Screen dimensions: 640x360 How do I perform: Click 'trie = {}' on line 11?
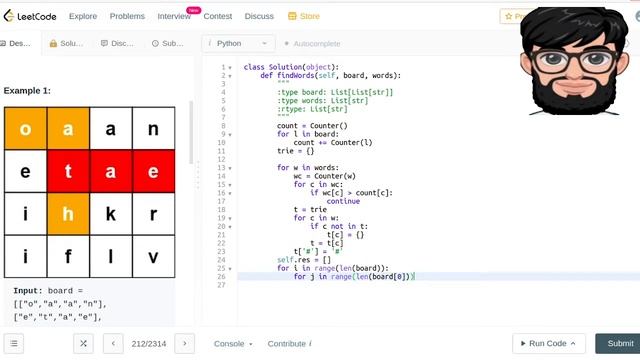tap(296, 151)
